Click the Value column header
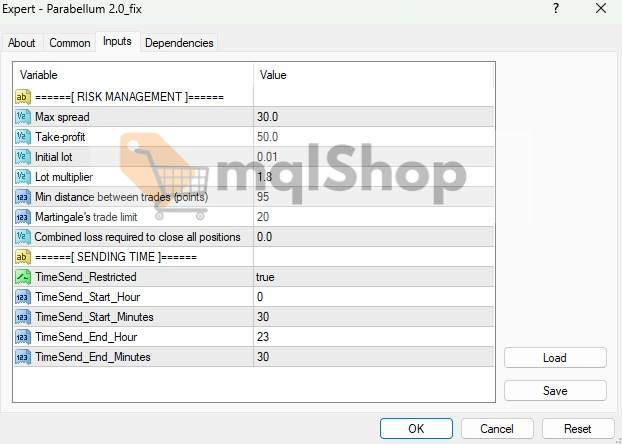The image size is (622, 444). [374, 75]
